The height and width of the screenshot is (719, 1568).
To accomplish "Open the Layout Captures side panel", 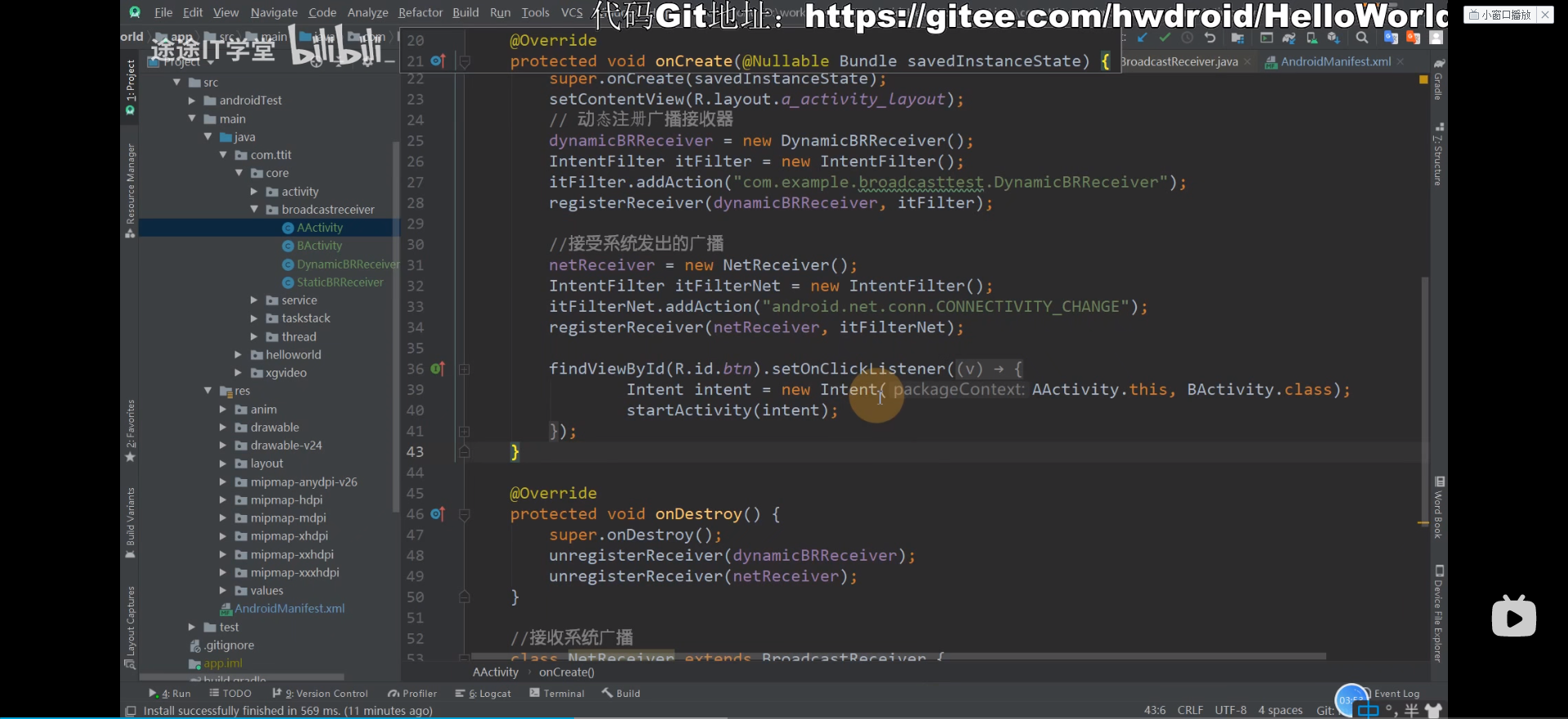I will pyautogui.click(x=130, y=627).
